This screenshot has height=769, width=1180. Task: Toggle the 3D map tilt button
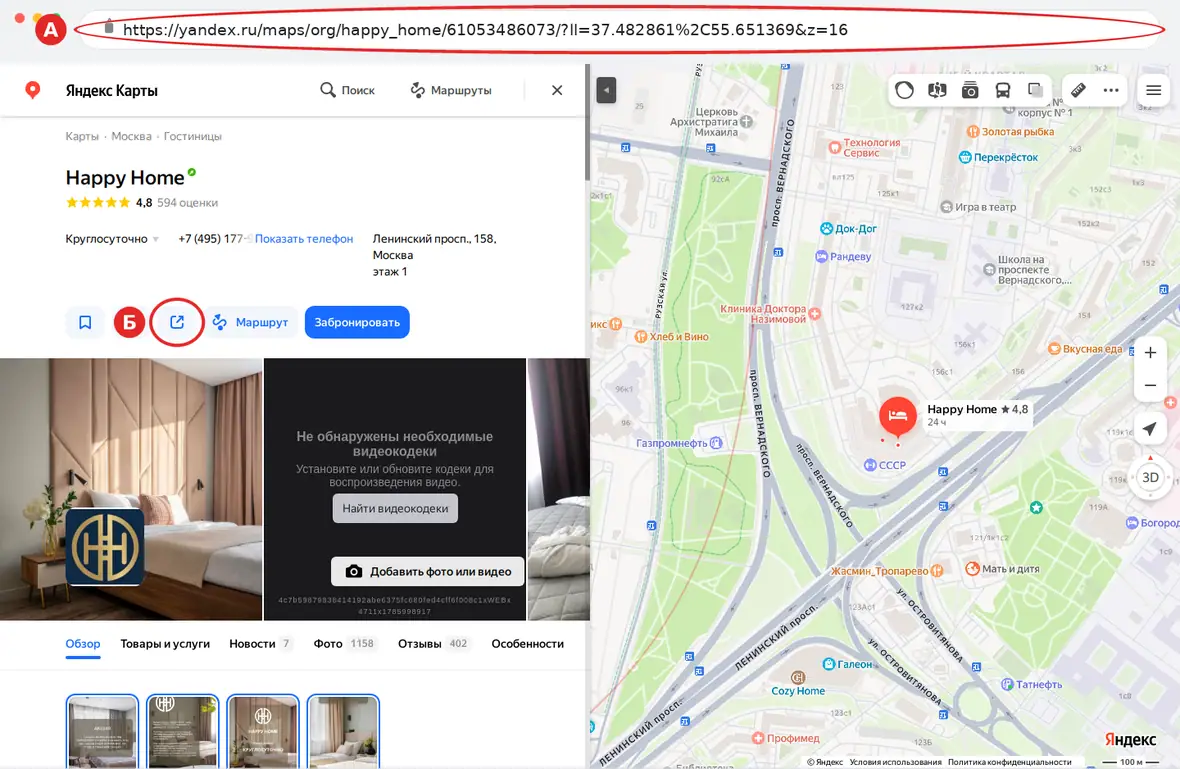point(1150,477)
